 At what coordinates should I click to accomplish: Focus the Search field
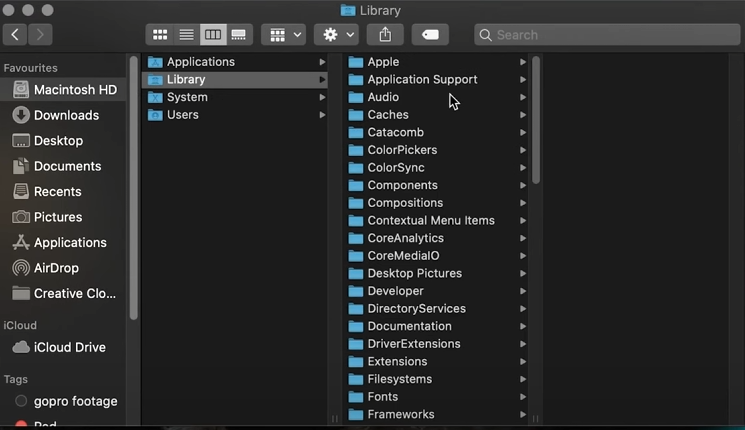pos(607,35)
